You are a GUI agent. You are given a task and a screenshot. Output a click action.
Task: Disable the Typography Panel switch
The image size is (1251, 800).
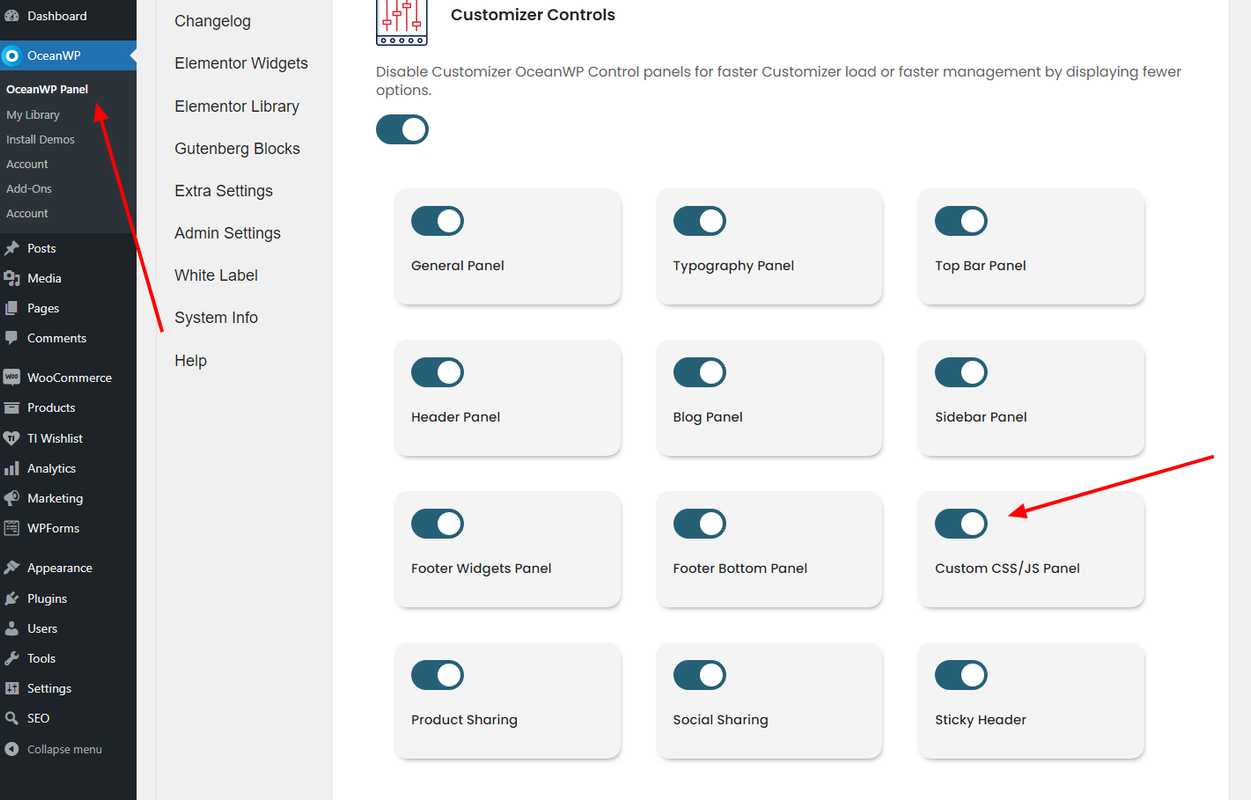point(699,221)
